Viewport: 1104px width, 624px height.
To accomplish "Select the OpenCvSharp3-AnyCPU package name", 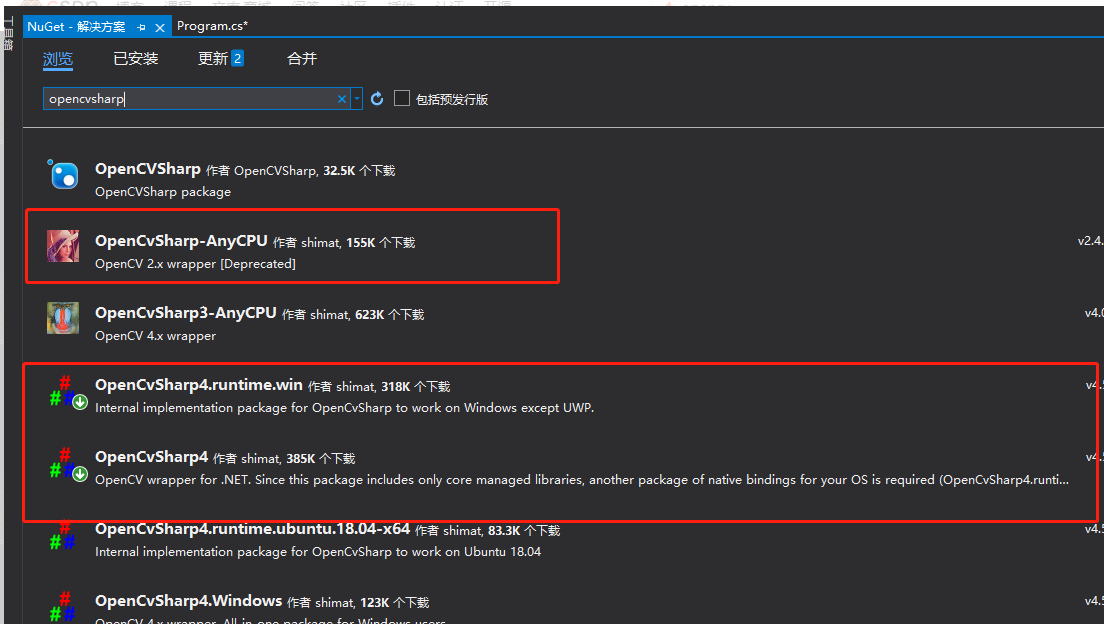I will (x=186, y=313).
